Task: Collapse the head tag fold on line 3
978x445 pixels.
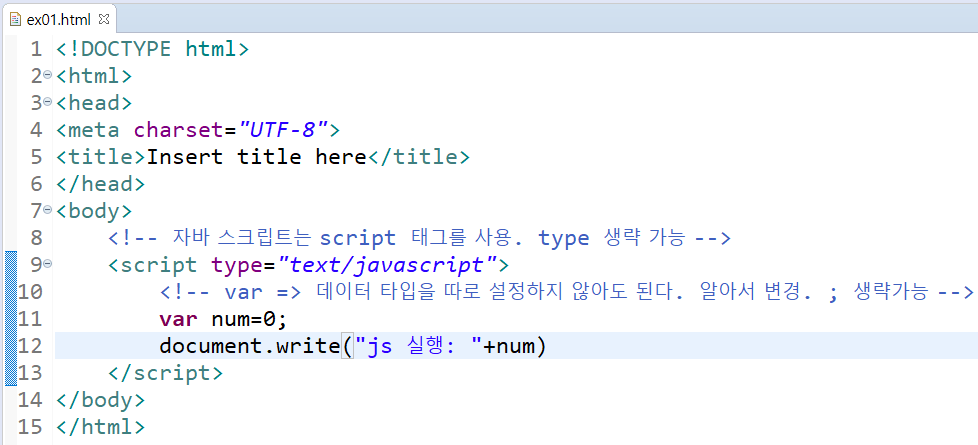Action: [48, 103]
